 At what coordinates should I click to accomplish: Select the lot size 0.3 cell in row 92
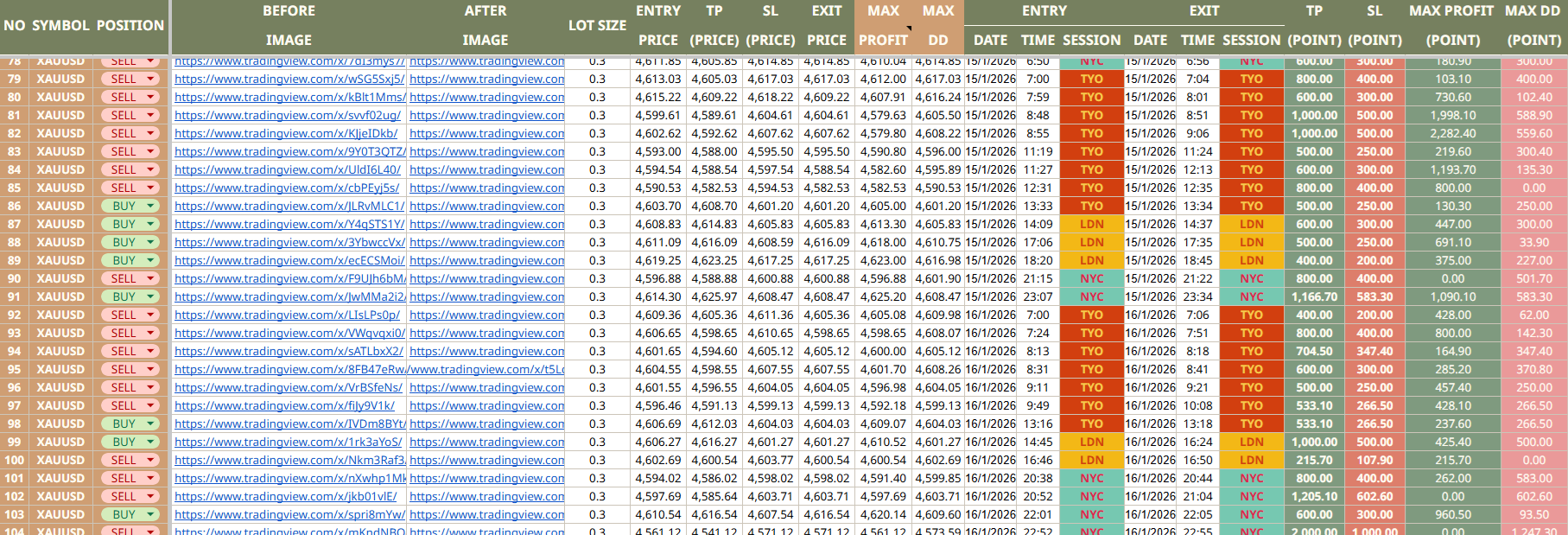pyautogui.click(x=597, y=315)
